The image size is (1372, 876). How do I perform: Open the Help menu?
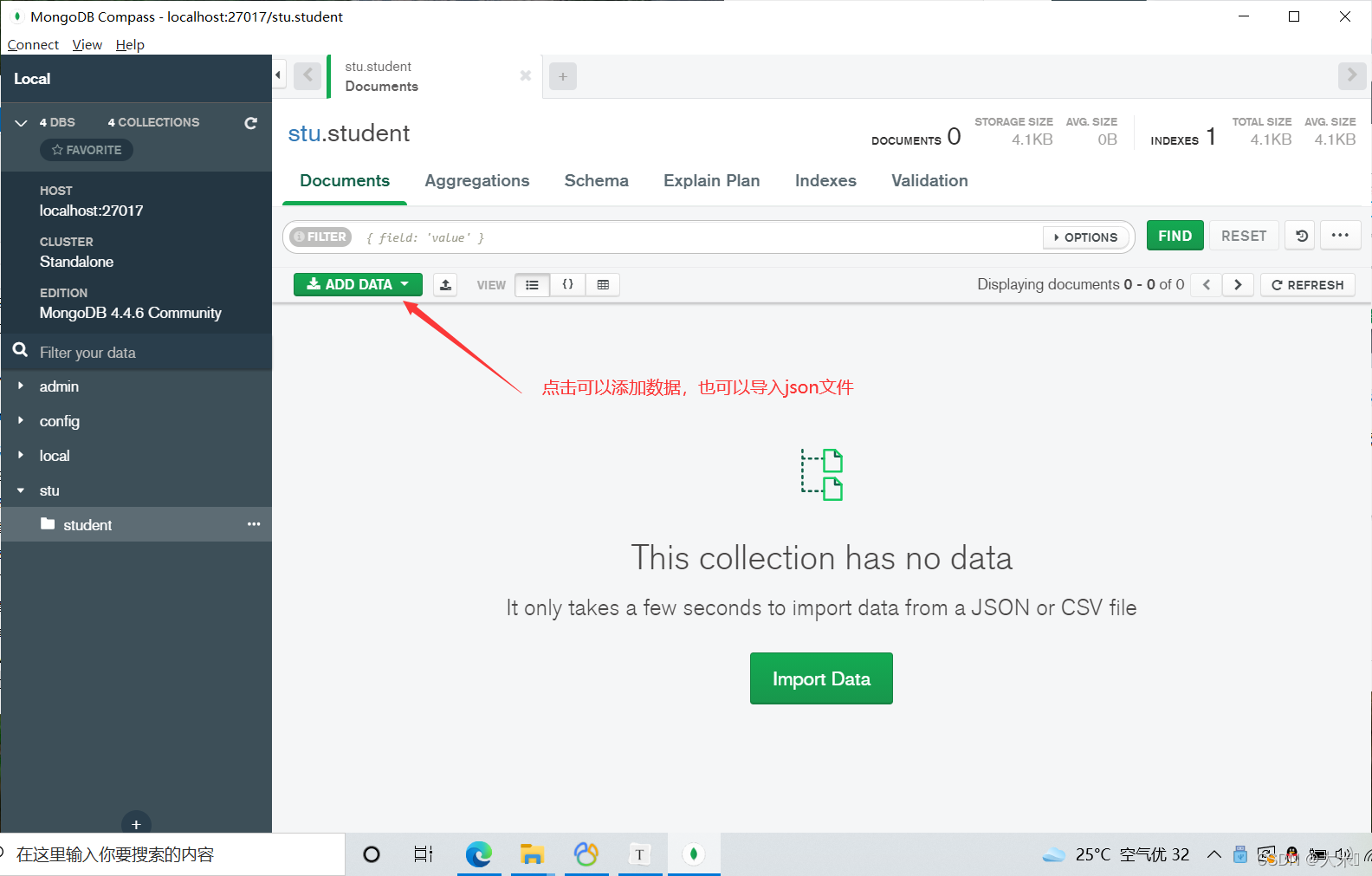click(130, 44)
